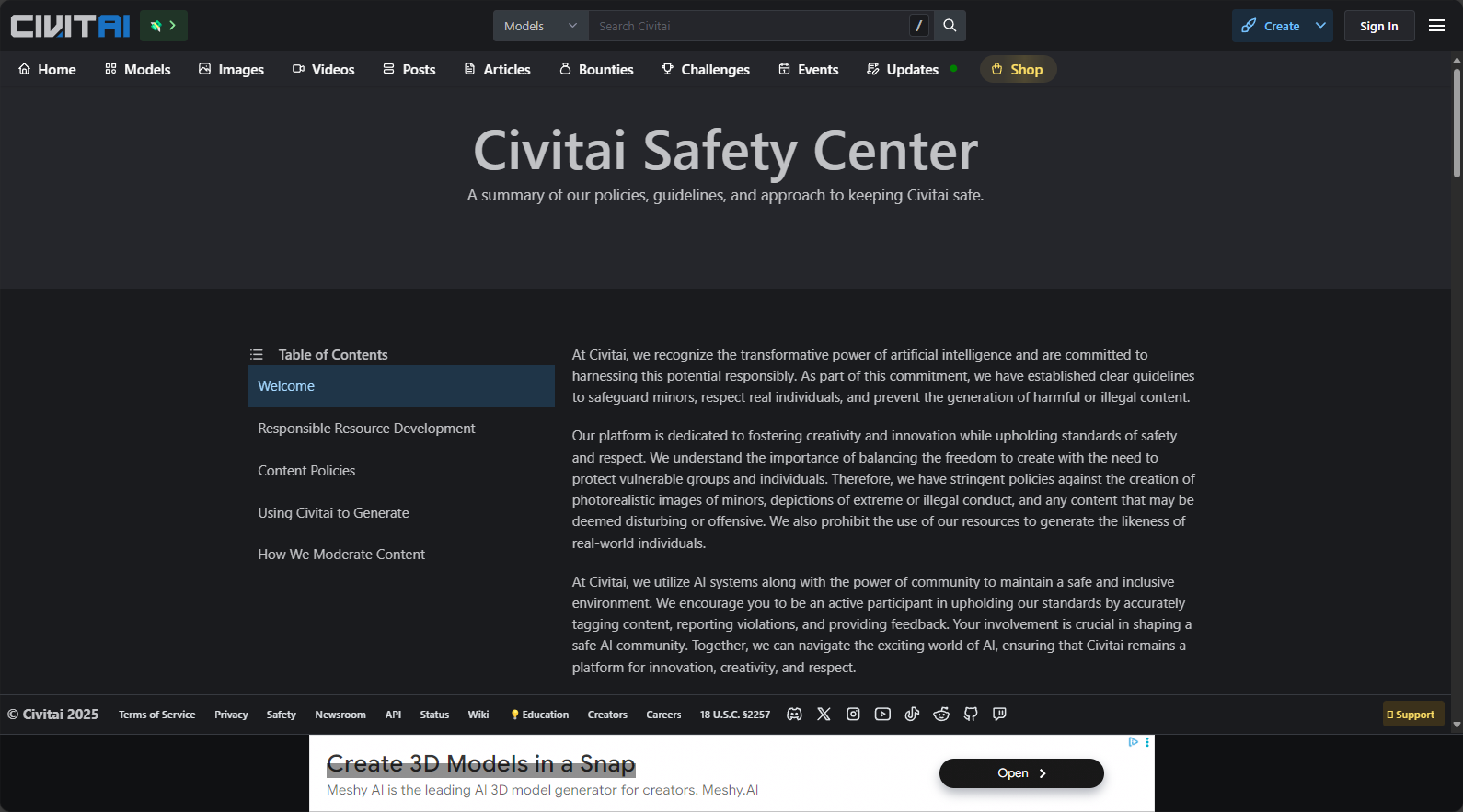Expand the Create button dropdown arrow

[1321, 26]
